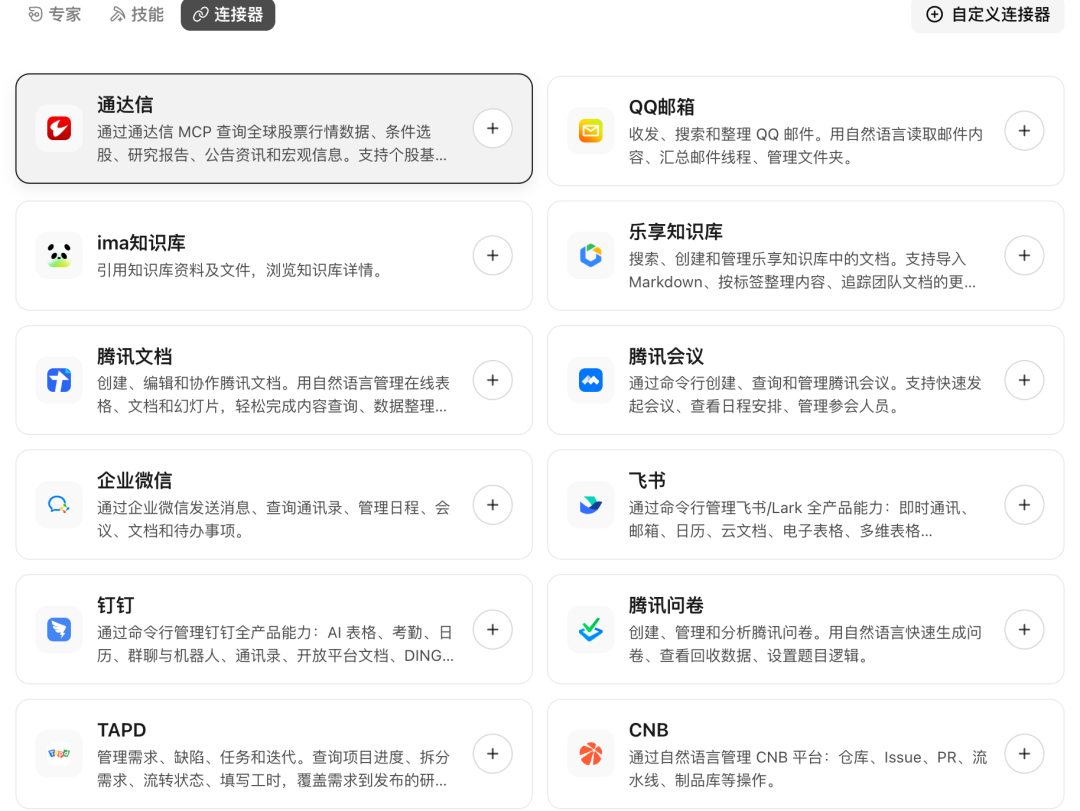Viewport: 1080px width, 811px height.
Task: Select the 连接器 tab
Action: [228, 14]
